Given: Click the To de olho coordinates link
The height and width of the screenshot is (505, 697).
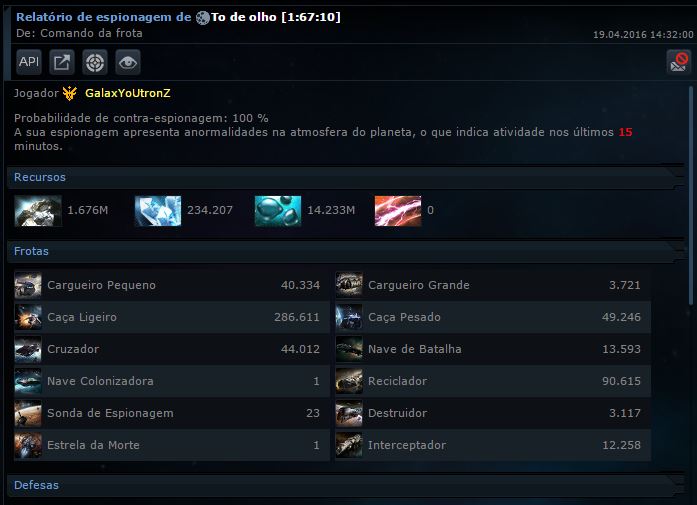Looking at the screenshot, I should (x=276, y=17).
